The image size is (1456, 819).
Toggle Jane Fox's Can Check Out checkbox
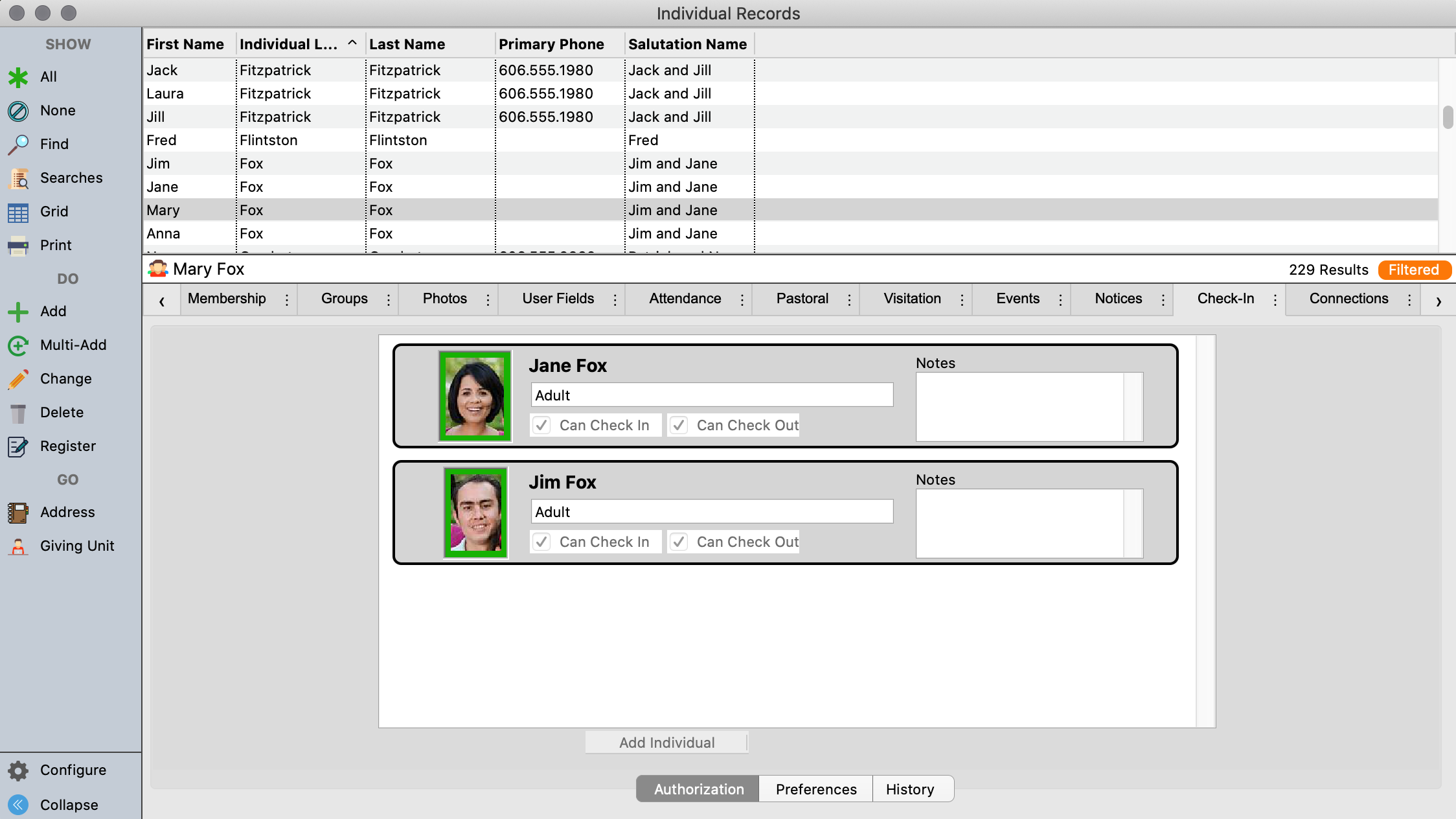(x=679, y=425)
